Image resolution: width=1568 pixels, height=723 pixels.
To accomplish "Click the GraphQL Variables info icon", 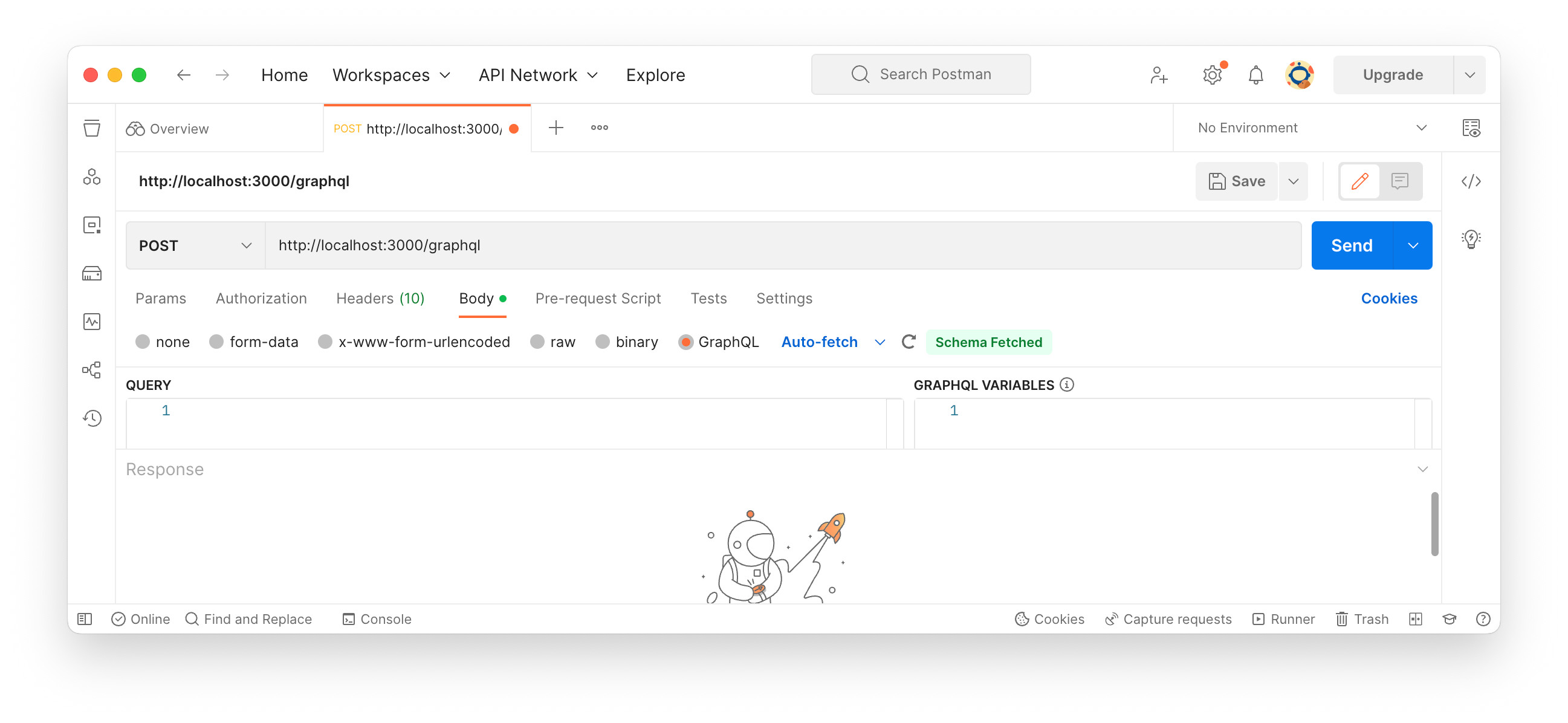I will [x=1066, y=384].
